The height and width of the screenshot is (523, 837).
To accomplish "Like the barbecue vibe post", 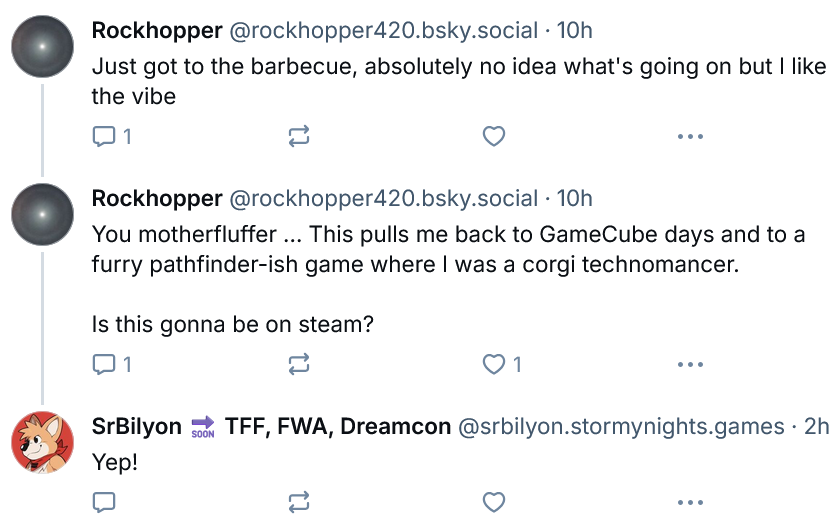I will pos(494,137).
